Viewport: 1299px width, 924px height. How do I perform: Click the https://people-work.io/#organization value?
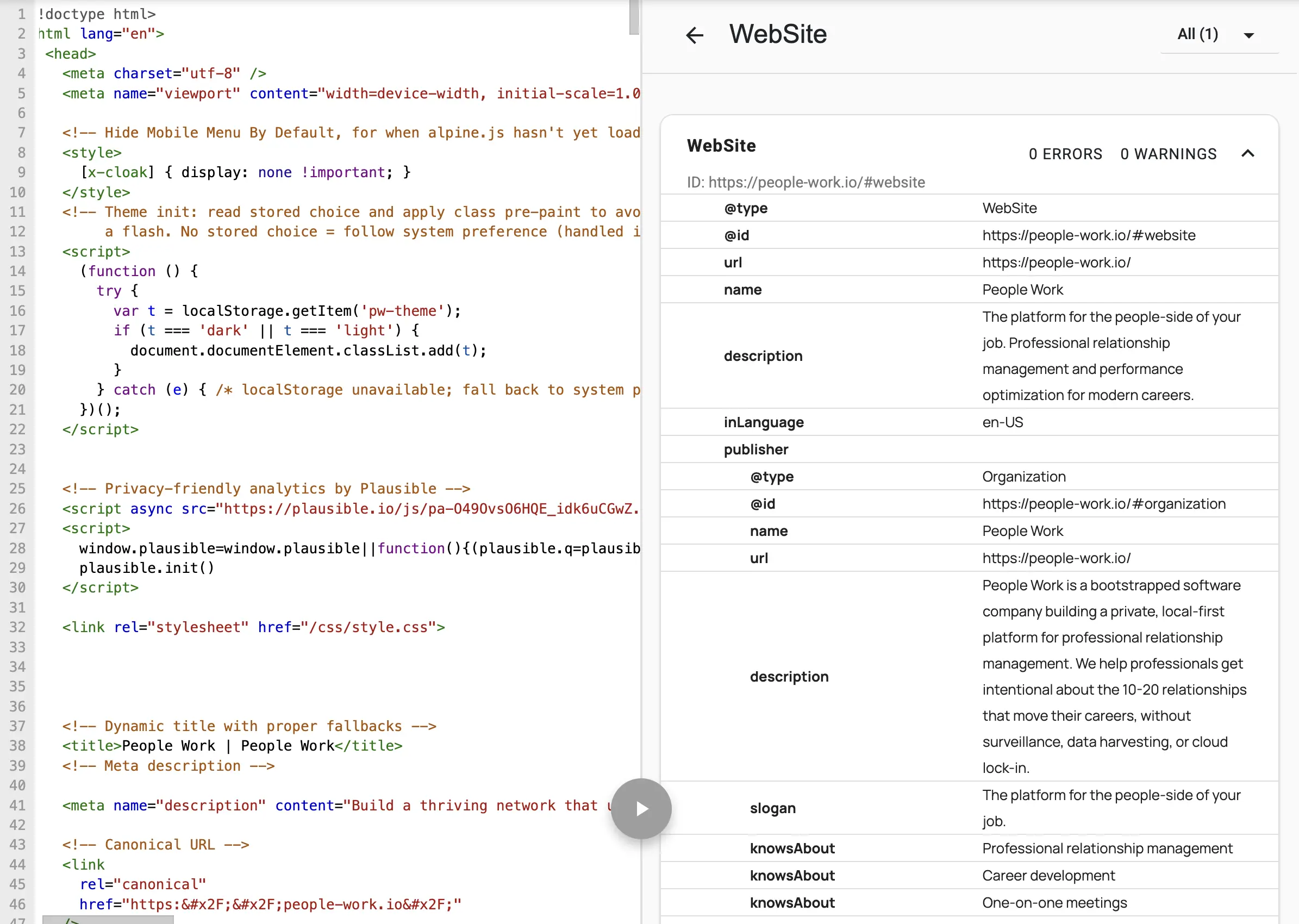1104,504
